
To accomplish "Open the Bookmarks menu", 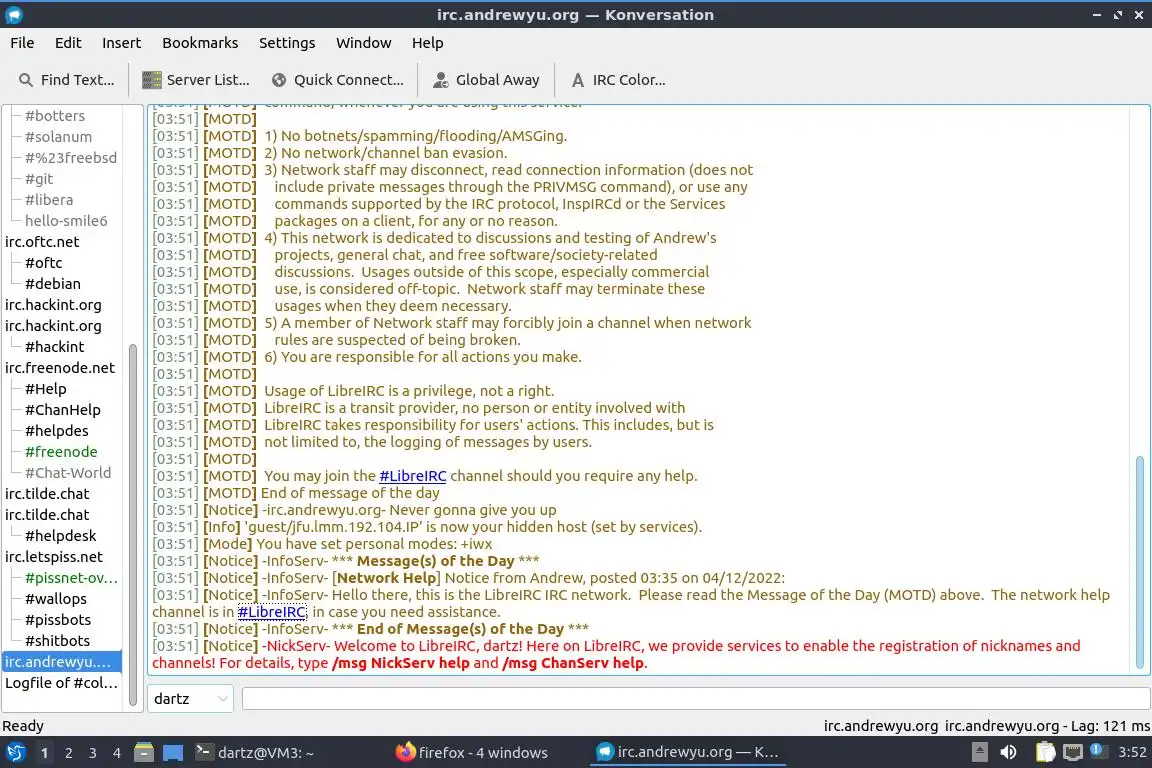I will pos(200,43).
